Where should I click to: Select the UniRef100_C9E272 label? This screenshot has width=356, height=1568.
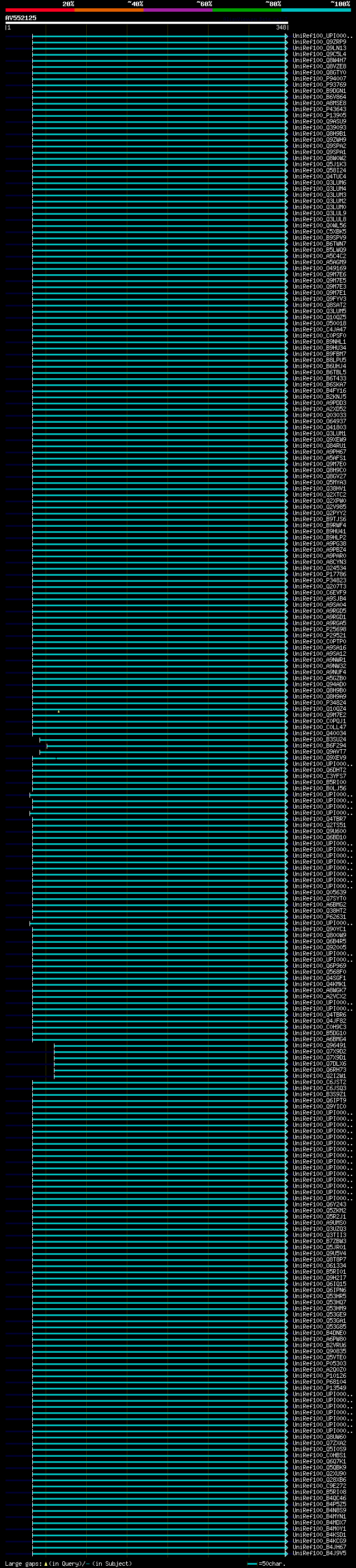point(319,1486)
